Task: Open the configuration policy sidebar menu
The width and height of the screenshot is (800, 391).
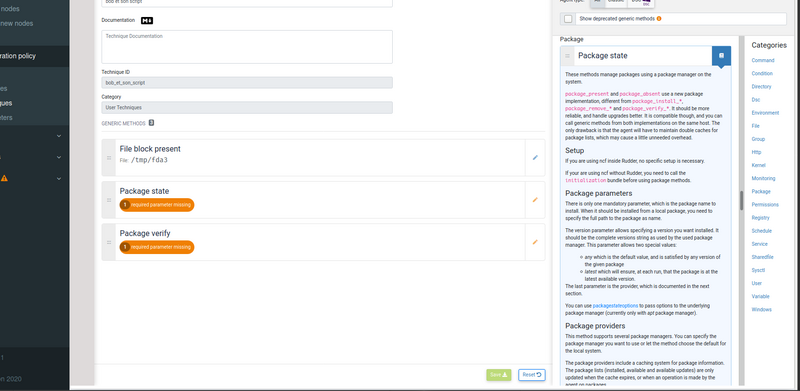Action: pos(34,56)
